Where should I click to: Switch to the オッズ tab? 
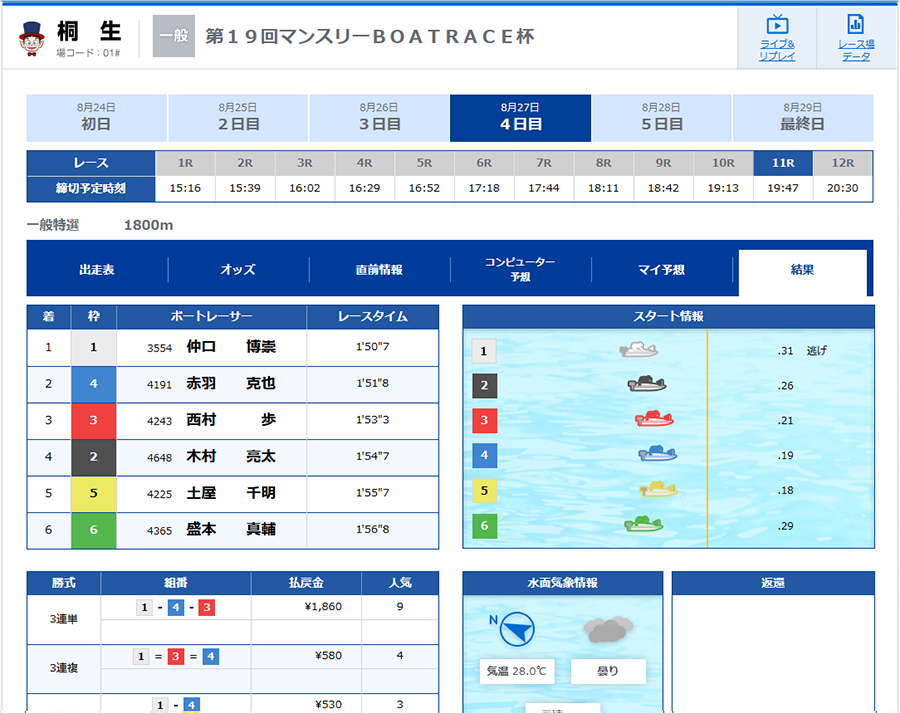click(238, 269)
